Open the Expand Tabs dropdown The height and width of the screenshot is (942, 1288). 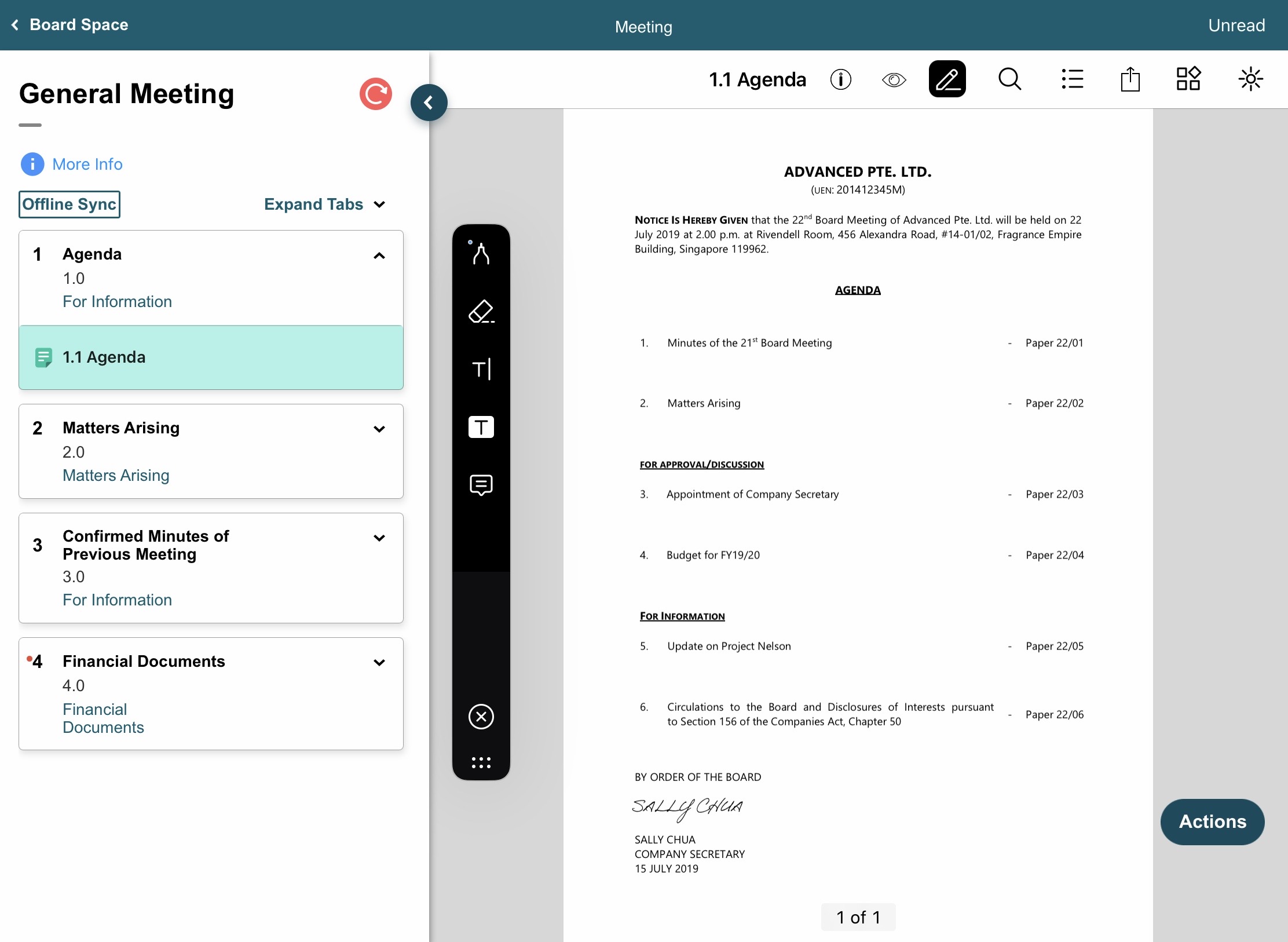tap(324, 205)
